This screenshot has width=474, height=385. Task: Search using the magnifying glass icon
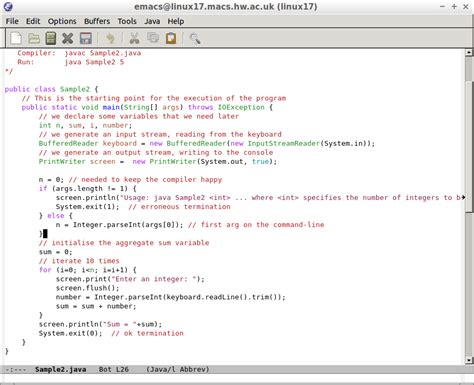click(195, 39)
